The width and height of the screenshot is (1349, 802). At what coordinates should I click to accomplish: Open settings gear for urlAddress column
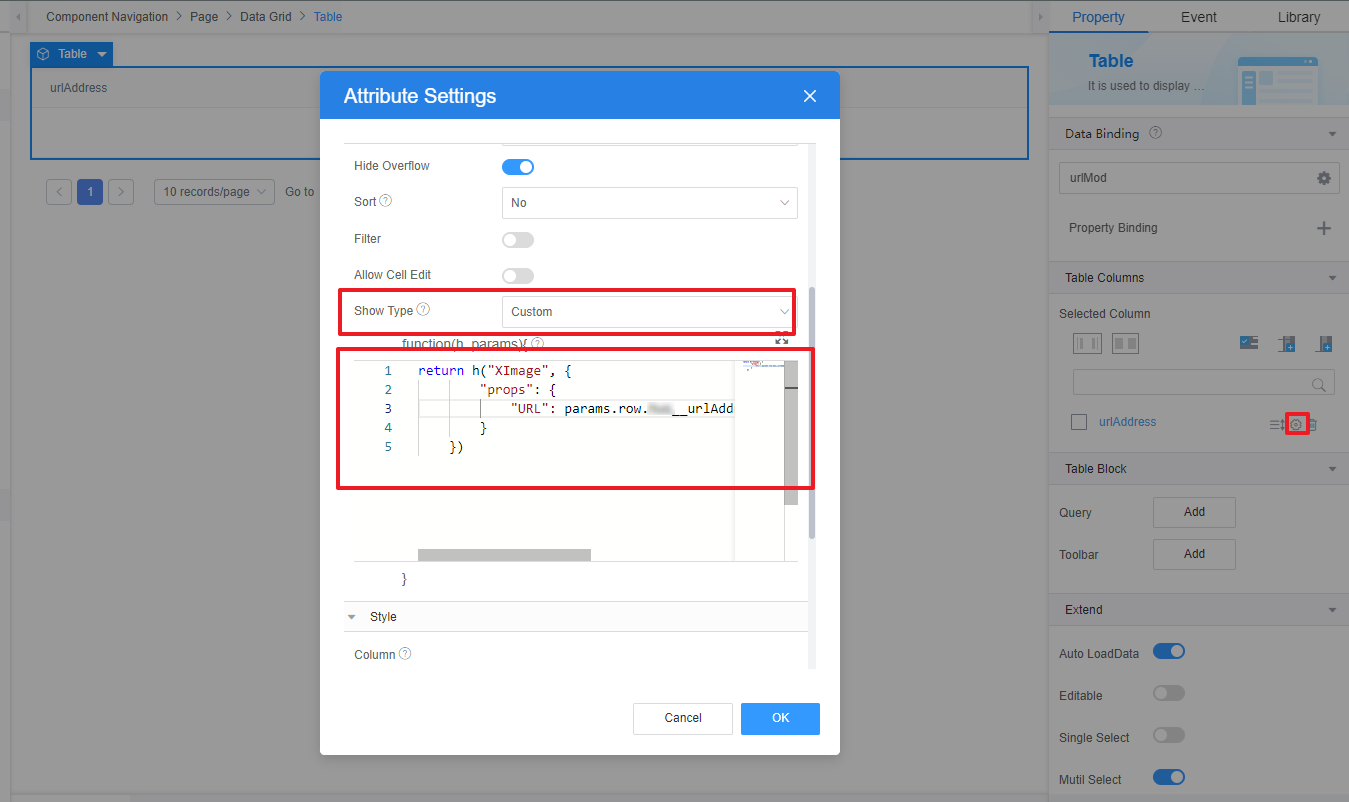[x=1296, y=424]
